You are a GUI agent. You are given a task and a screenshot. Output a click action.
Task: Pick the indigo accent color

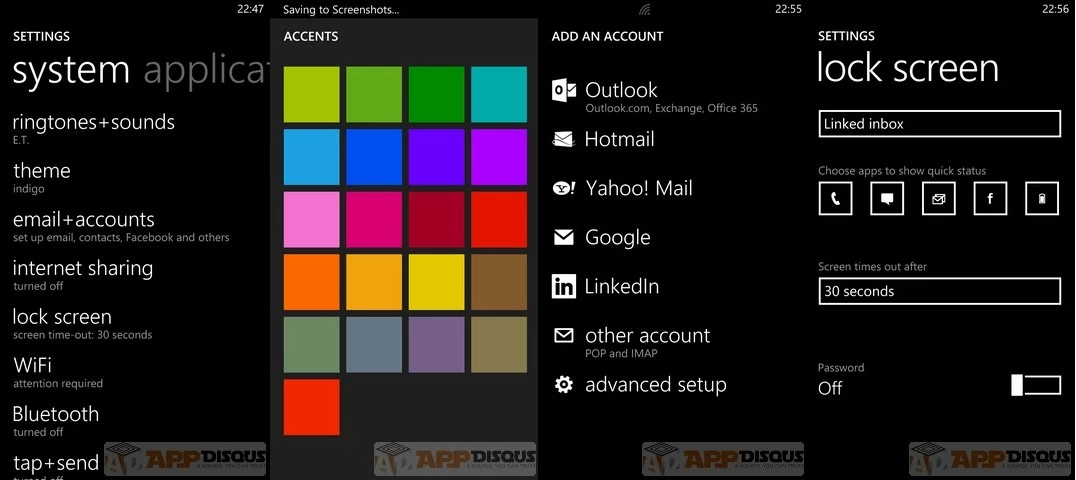coord(436,157)
